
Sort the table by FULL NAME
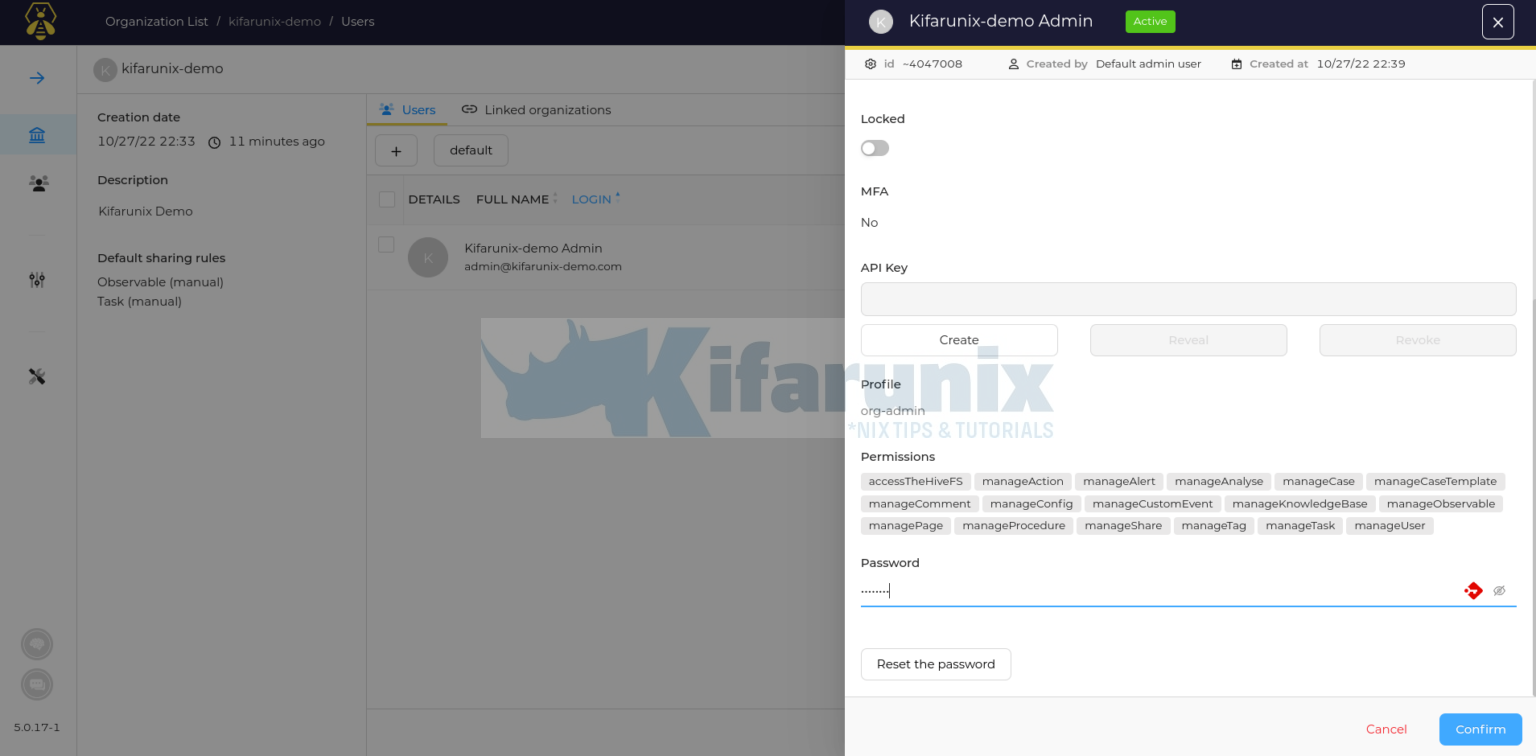(x=510, y=199)
